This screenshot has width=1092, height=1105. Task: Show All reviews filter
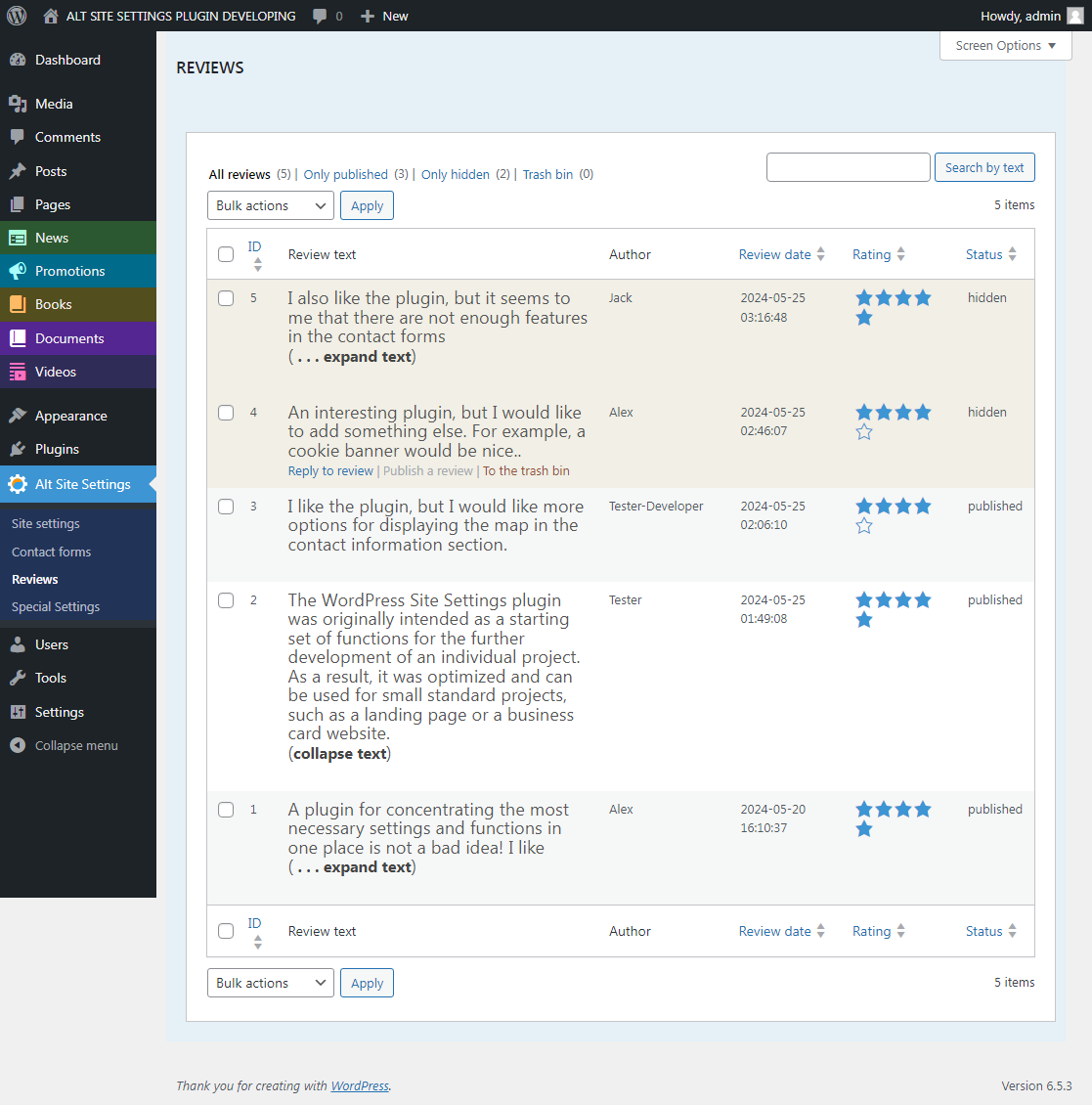(x=240, y=174)
